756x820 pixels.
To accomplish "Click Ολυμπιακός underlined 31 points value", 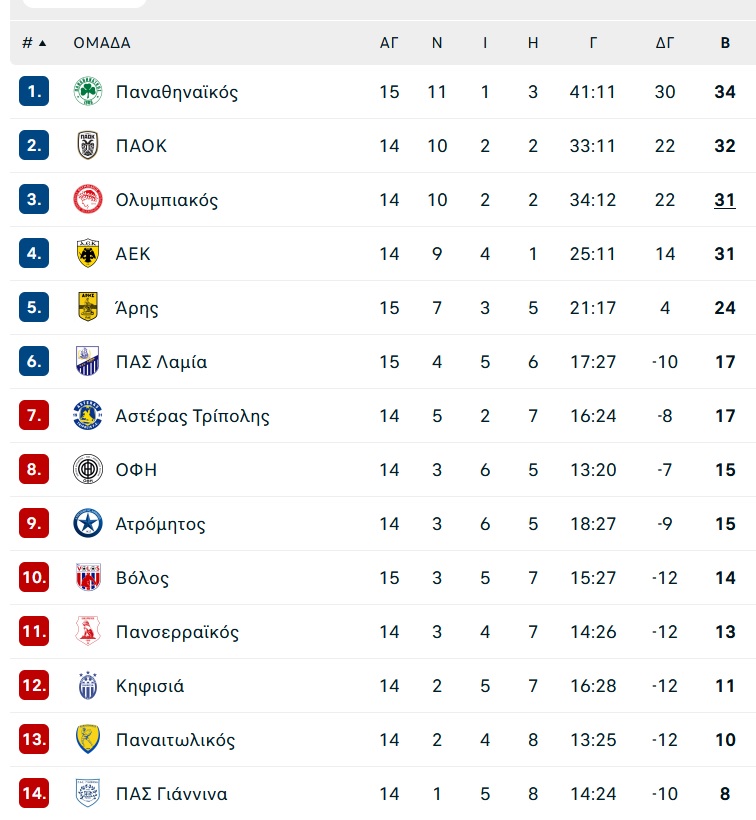I will [725, 200].
